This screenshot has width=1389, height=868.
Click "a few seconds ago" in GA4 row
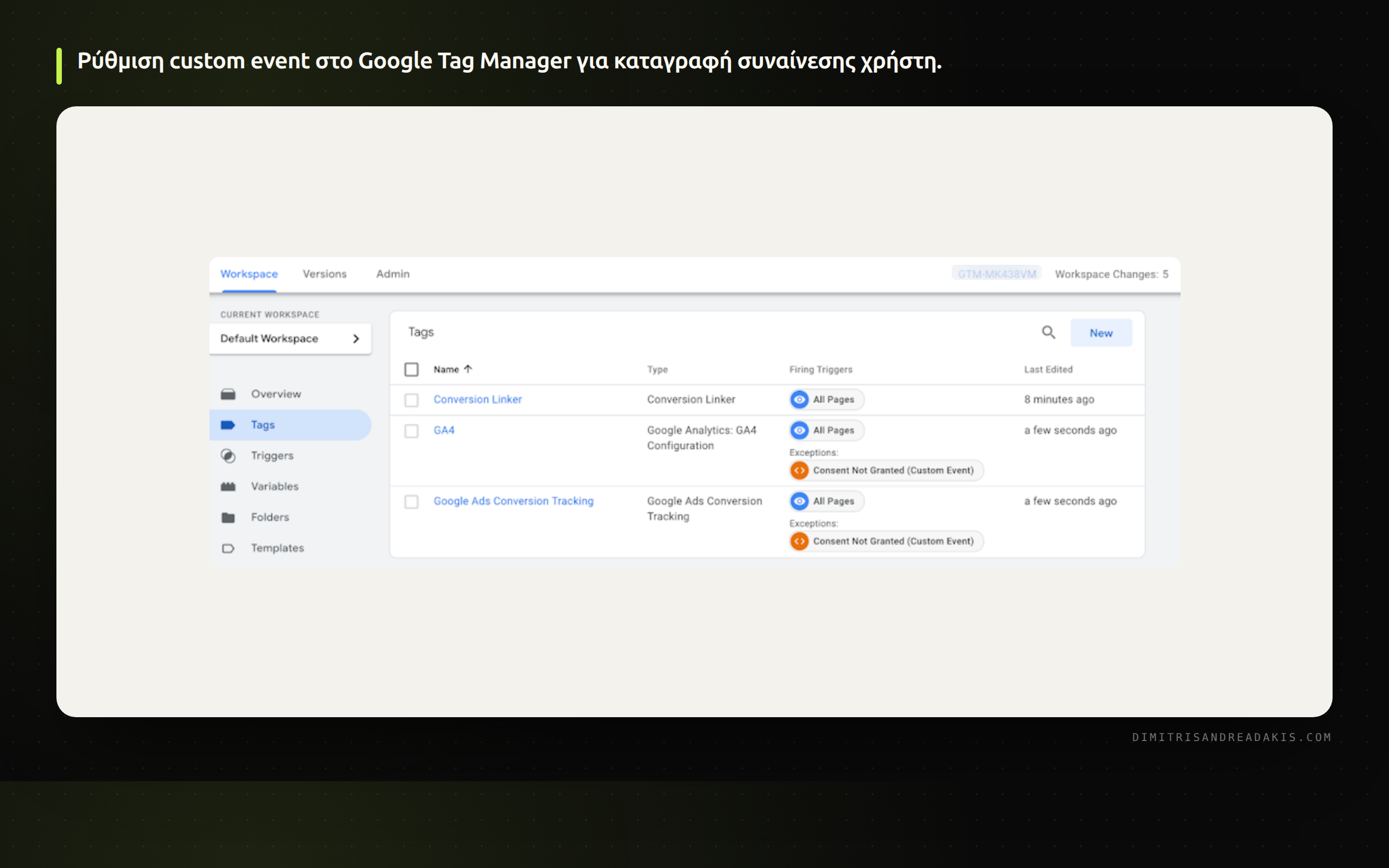point(1071,431)
